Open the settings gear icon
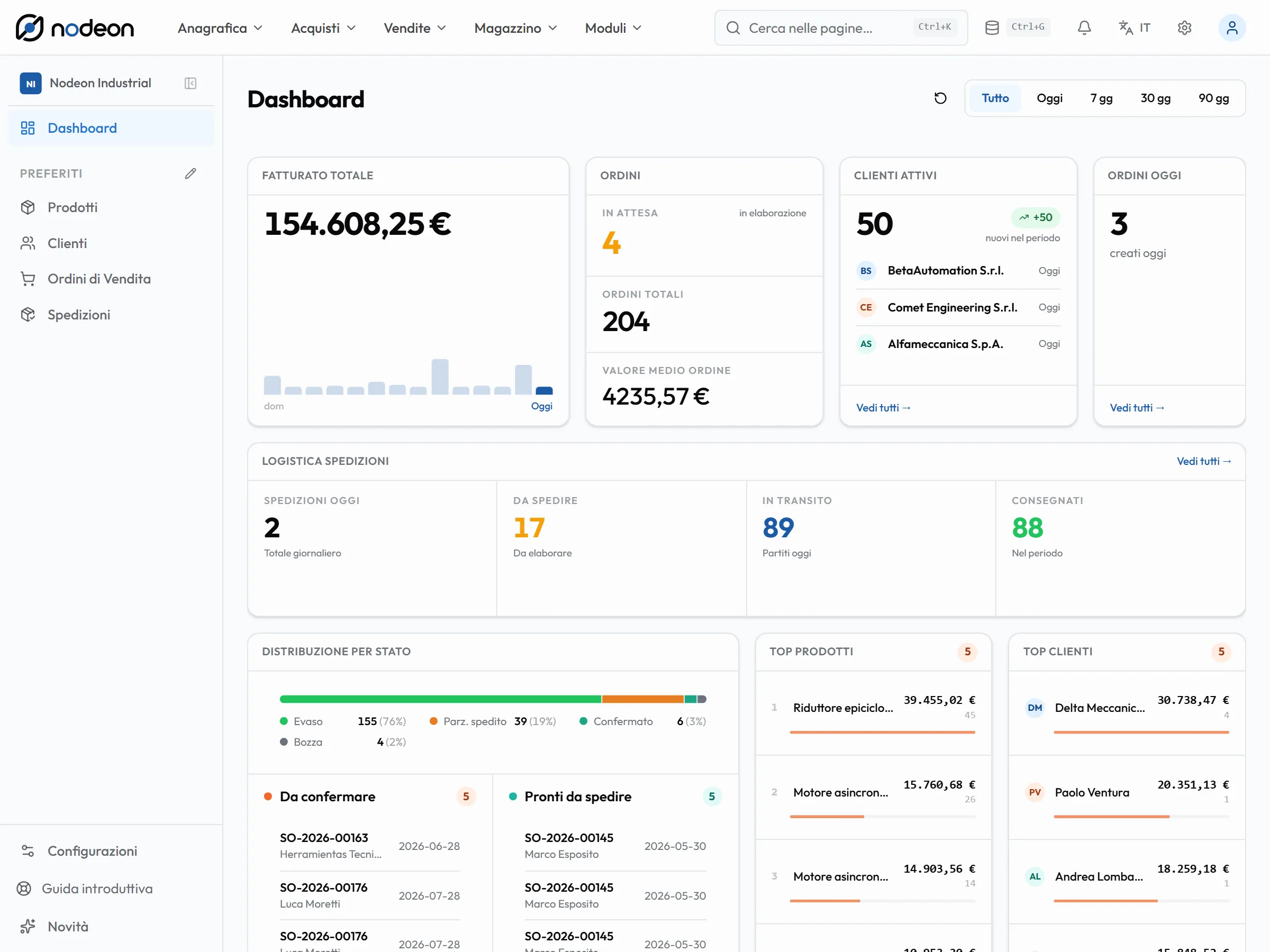The image size is (1270, 952). (x=1184, y=28)
